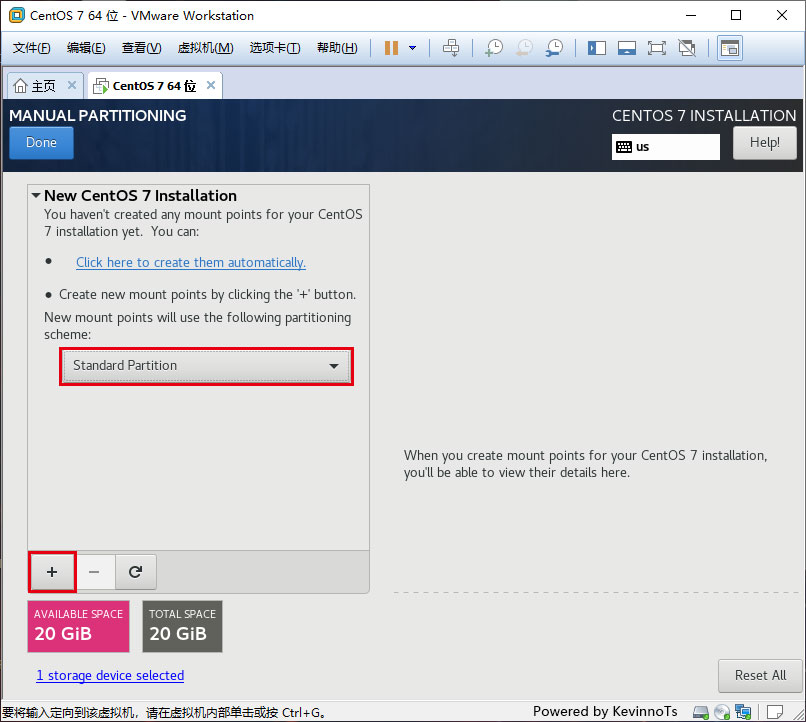Collapse New CentOS 7 Installation section

point(36,195)
